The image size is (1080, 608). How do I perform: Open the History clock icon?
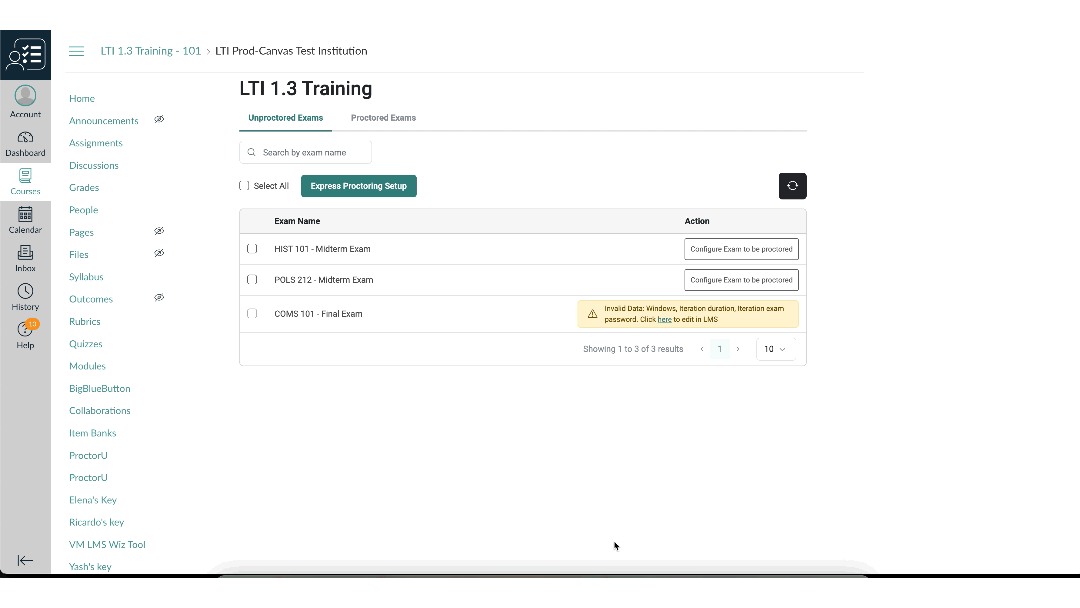(x=25, y=291)
